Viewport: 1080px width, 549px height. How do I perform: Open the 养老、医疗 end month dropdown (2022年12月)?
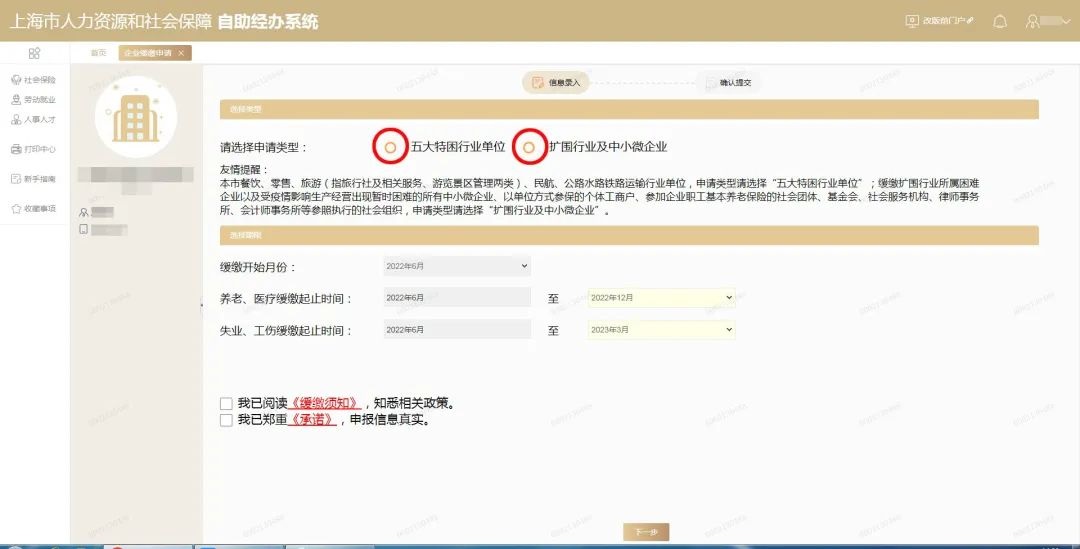(x=661, y=297)
